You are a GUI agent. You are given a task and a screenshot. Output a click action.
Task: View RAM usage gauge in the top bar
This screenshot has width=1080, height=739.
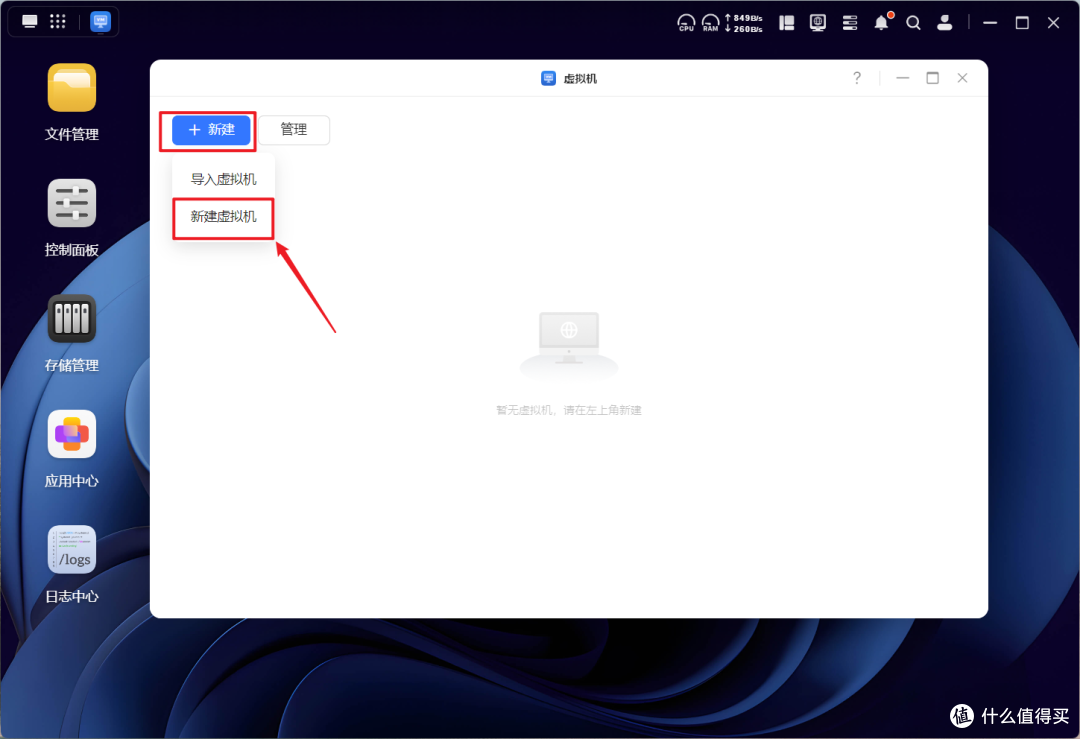(x=710, y=23)
